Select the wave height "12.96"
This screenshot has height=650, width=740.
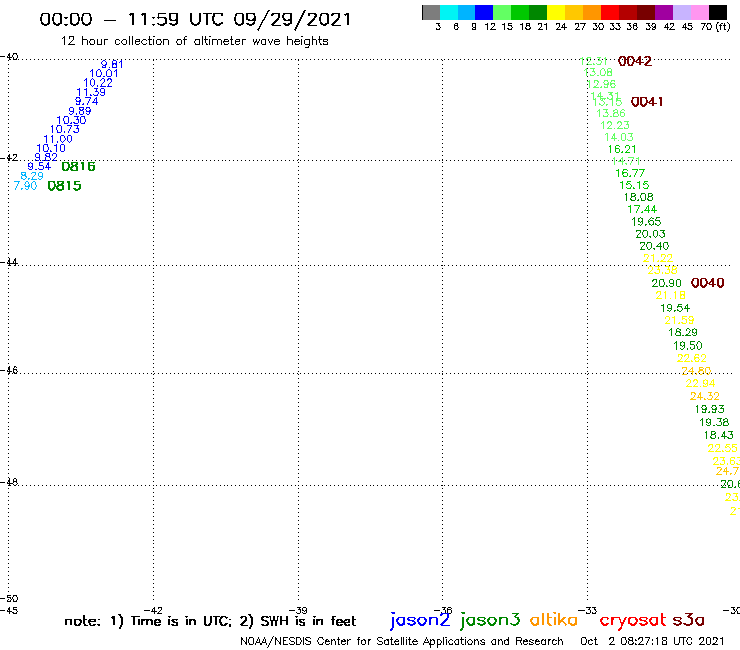[x=602, y=84]
